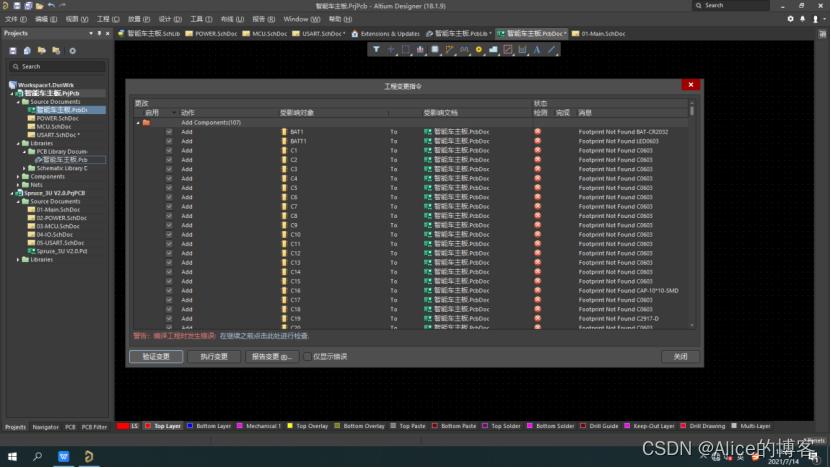Image resolution: width=831 pixels, height=468 pixels.
Task: Open Windows Start menu
Action: click(12, 456)
